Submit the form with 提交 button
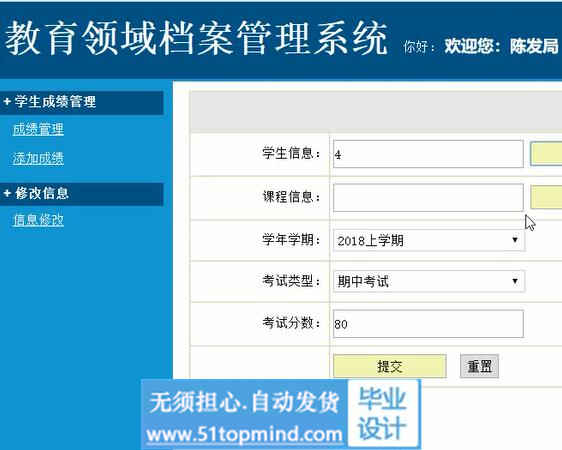 coord(390,366)
